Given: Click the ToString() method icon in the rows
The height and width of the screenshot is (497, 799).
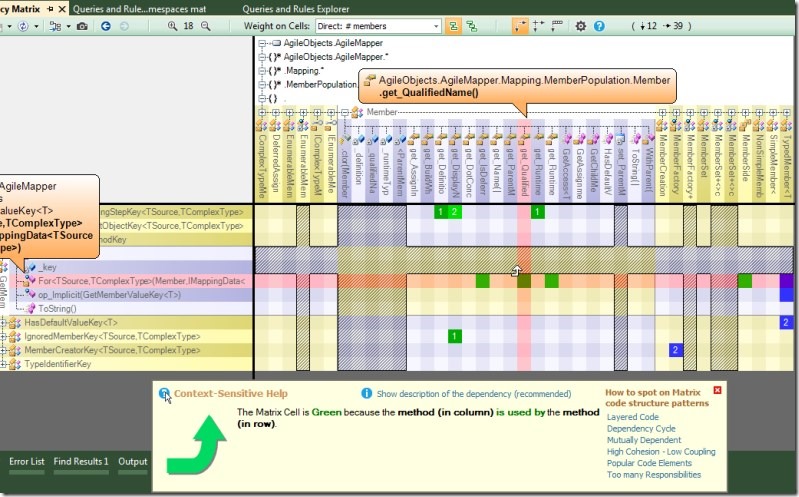Looking at the screenshot, I should tap(30, 308).
